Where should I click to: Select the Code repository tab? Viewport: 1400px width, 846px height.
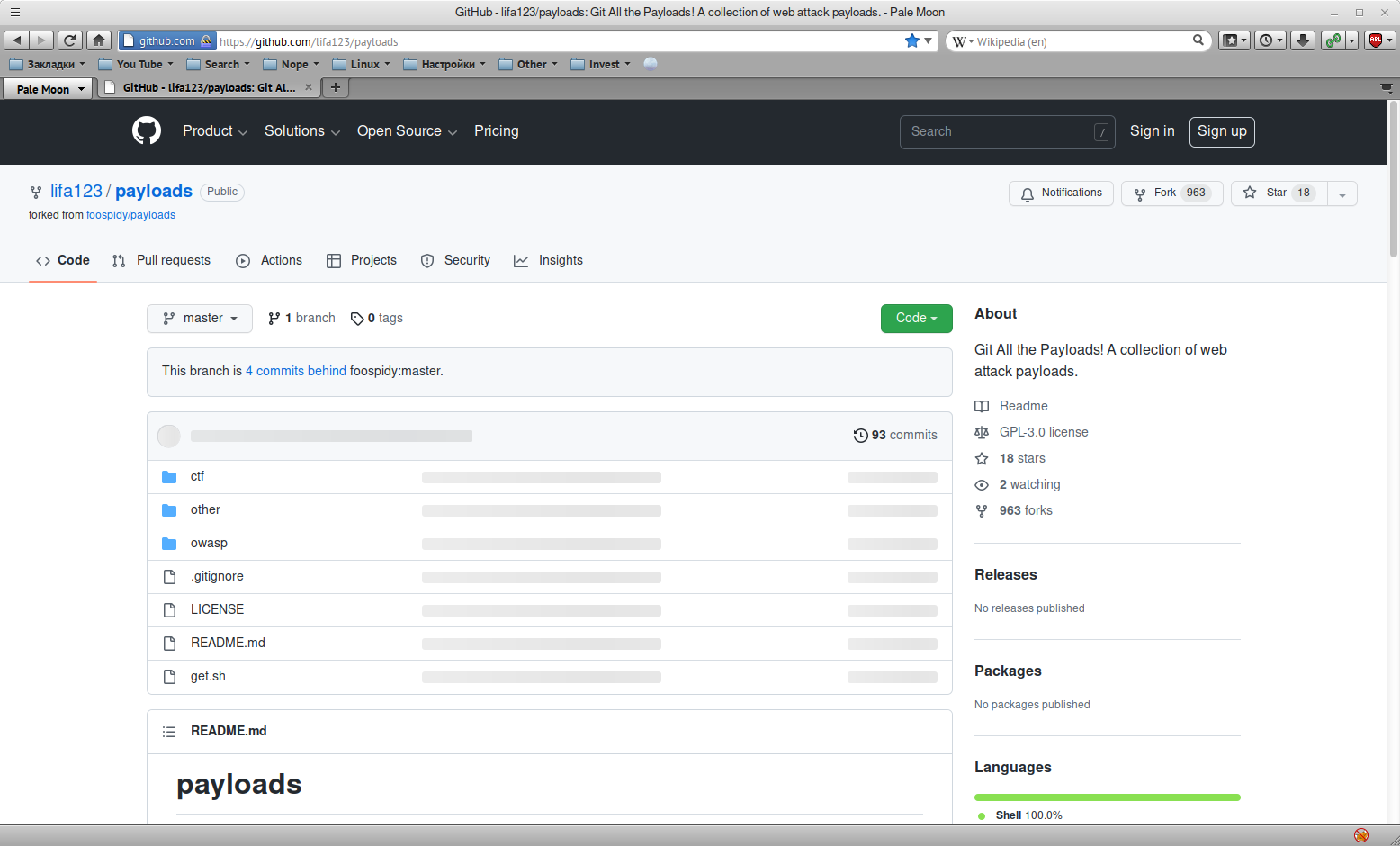point(63,261)
